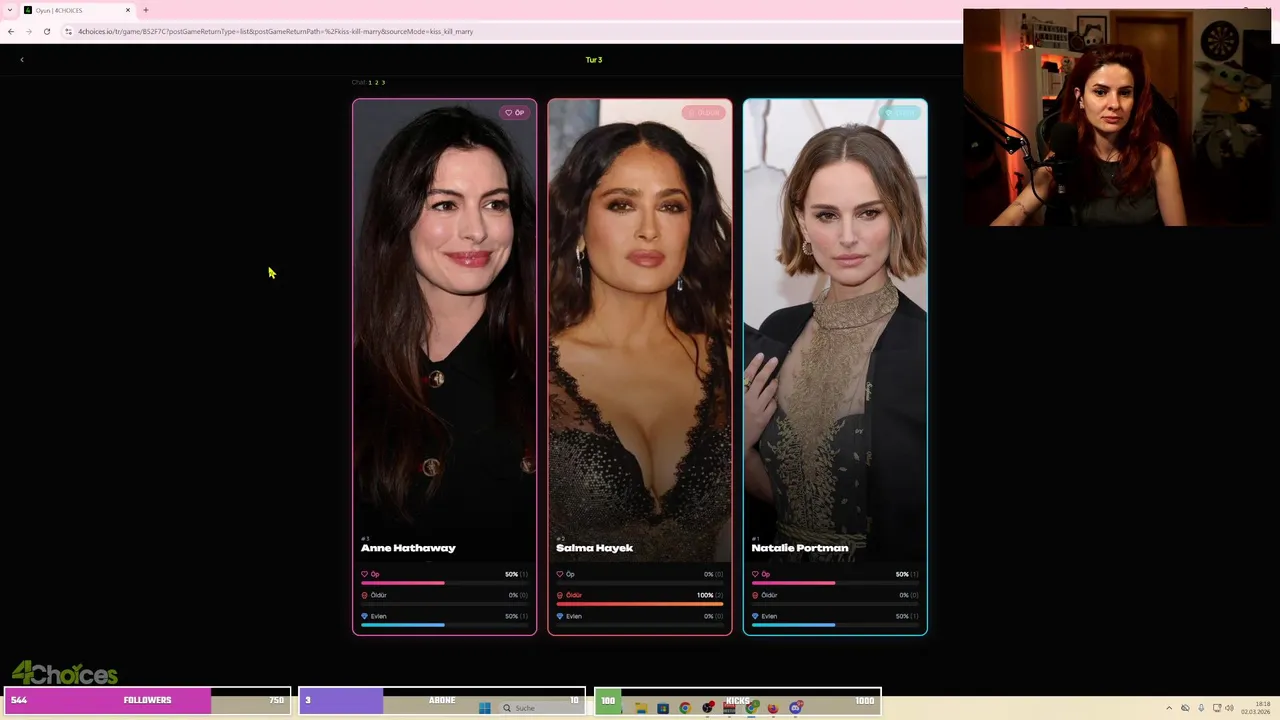This screenshot has width=1280, height=720.
Task: Click the browser forward arrow
Action: click(28, 31)
